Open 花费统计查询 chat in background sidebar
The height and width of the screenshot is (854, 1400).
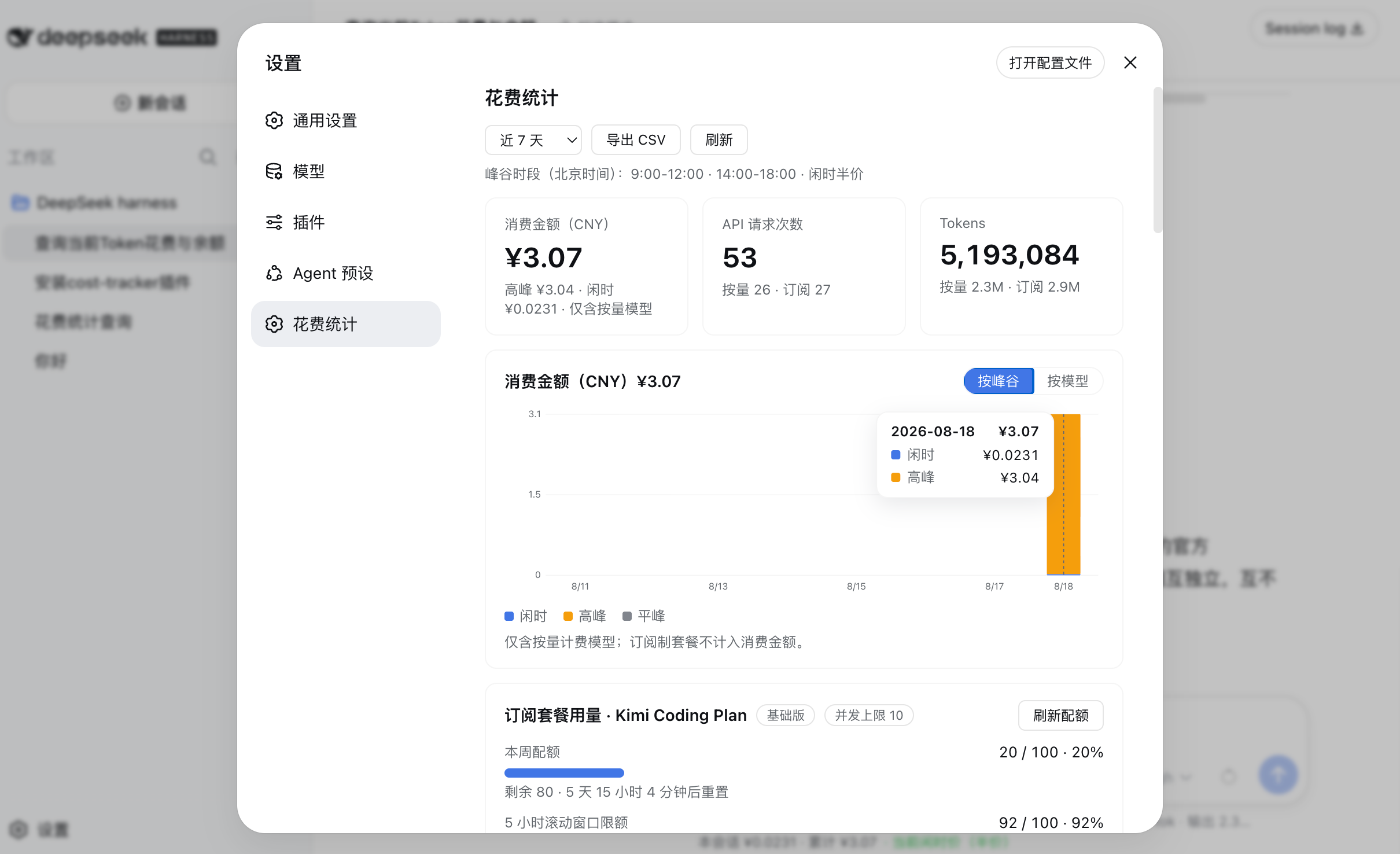(84, 322)
